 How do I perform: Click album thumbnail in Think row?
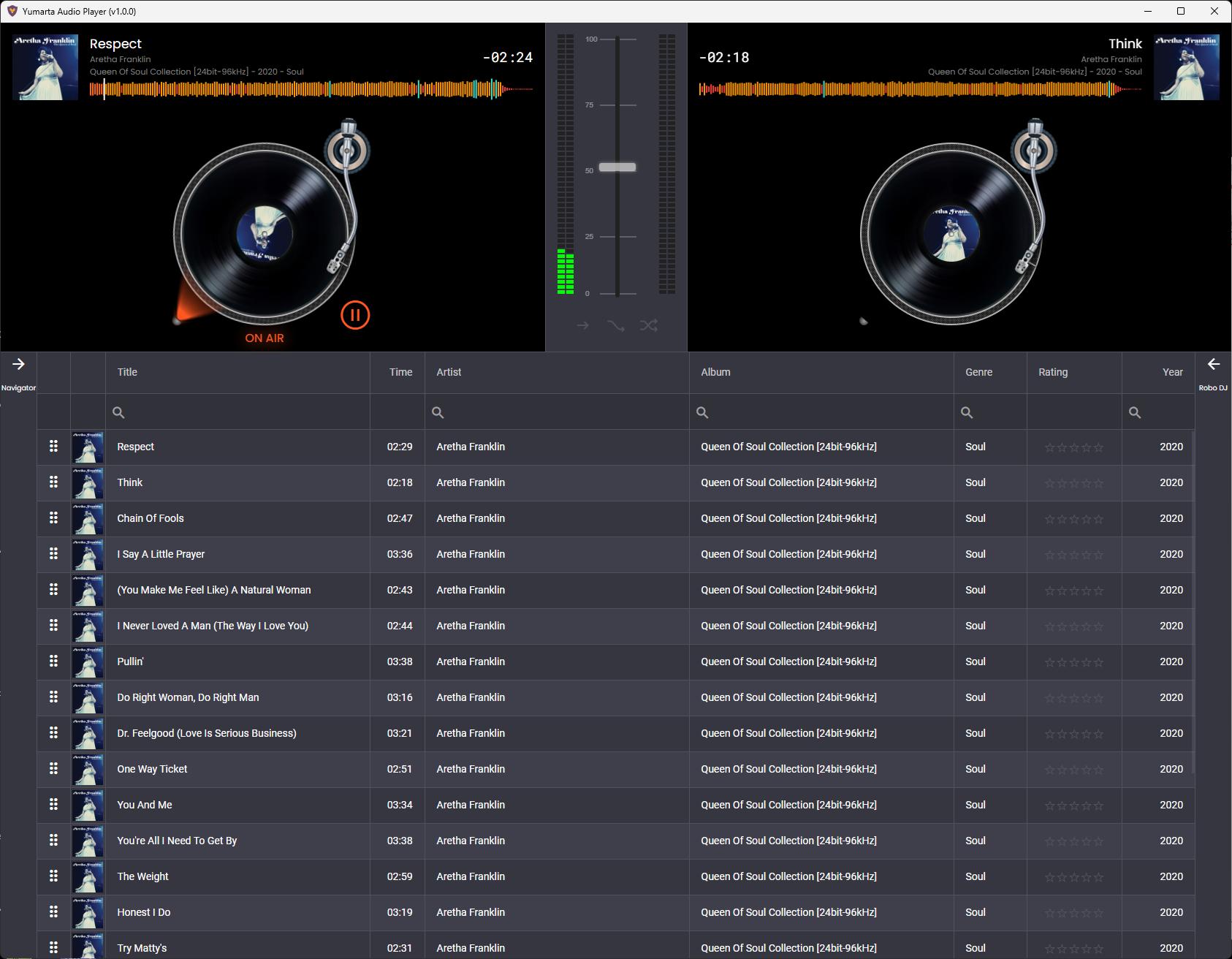88,483
